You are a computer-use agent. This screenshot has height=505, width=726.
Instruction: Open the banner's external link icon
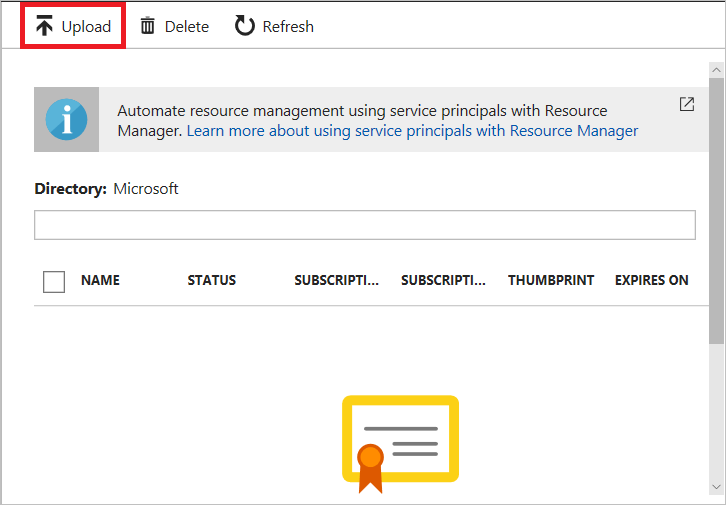pos(687,104)
